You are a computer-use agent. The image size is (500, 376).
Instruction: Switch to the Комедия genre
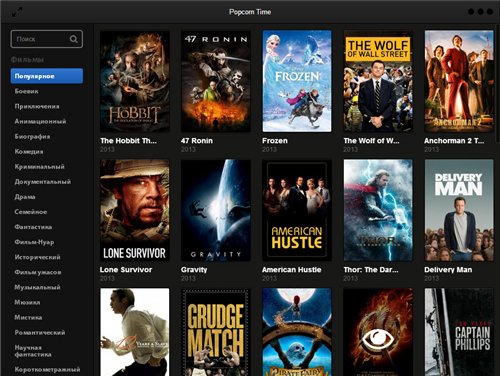coord(29,151)
